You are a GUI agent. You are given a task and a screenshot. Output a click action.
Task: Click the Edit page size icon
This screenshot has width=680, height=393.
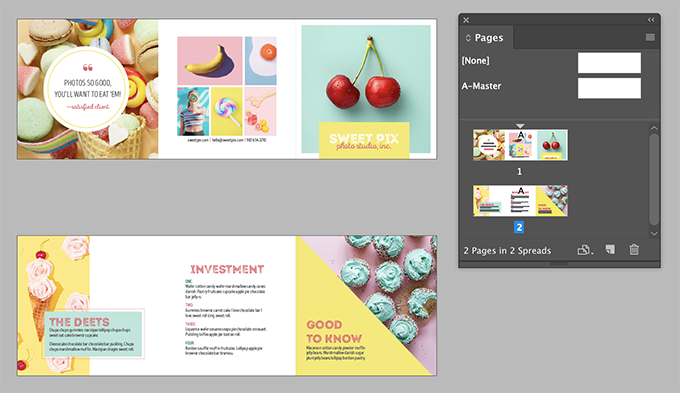tap(585, 250)
